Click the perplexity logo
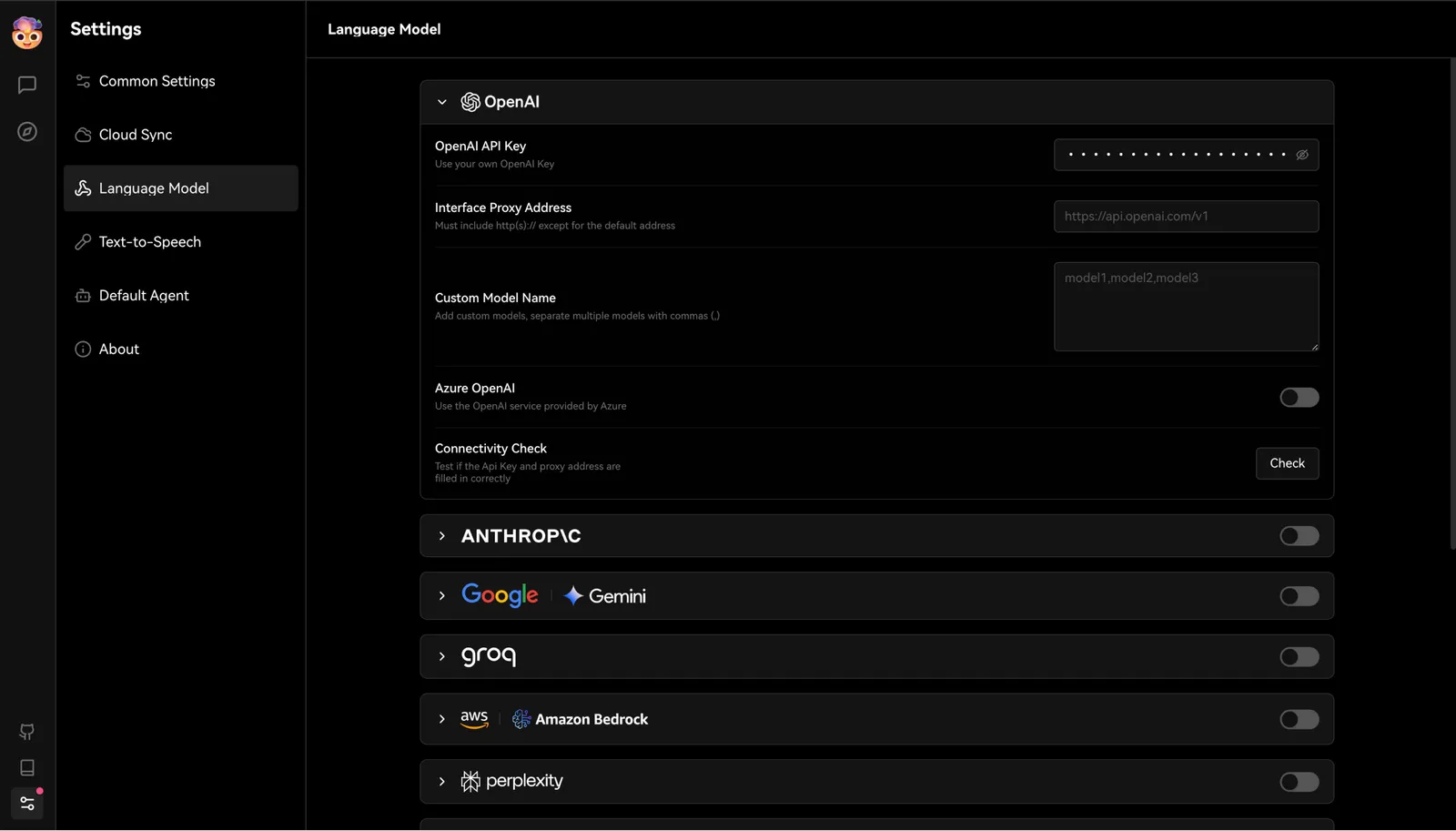 512,781
